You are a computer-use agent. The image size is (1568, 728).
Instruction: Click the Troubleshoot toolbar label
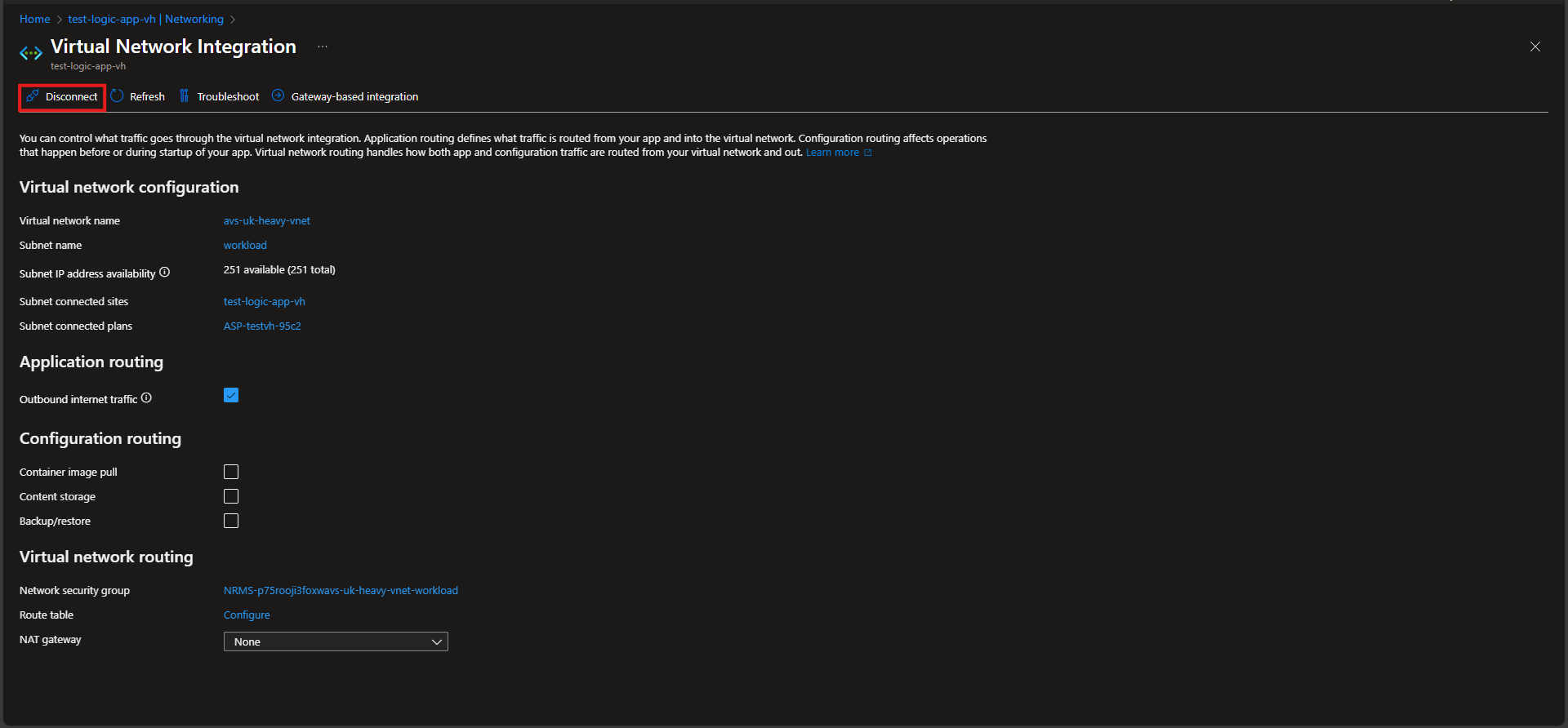click(228, 97)
